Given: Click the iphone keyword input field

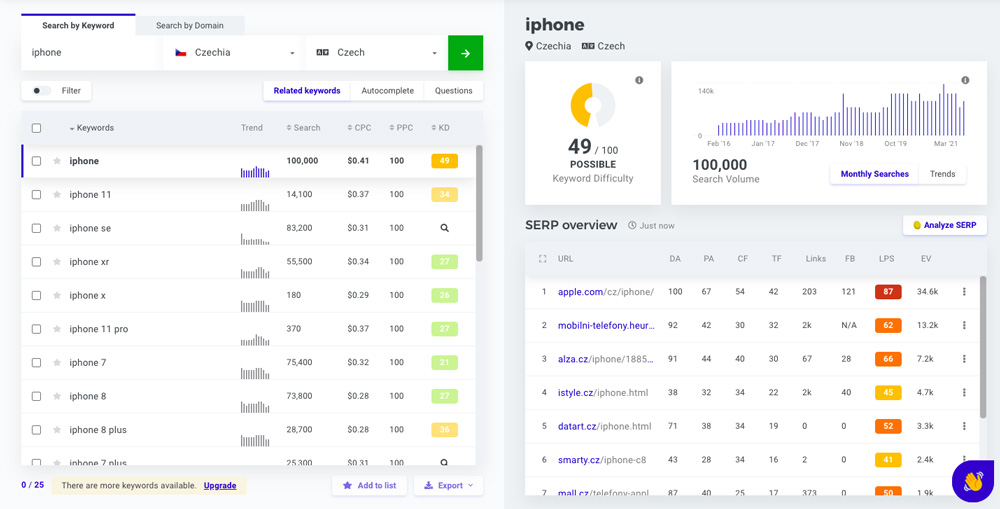Looking at the screenshot, I should (x=91, y=53).
